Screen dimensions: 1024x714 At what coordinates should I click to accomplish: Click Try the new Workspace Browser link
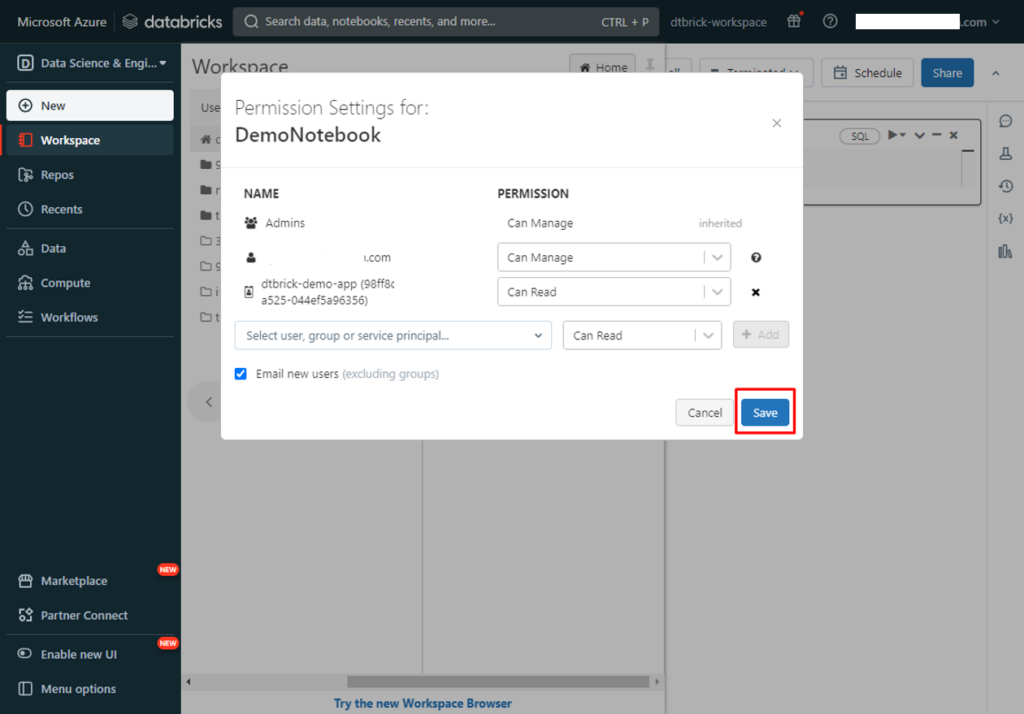(422, 703)
